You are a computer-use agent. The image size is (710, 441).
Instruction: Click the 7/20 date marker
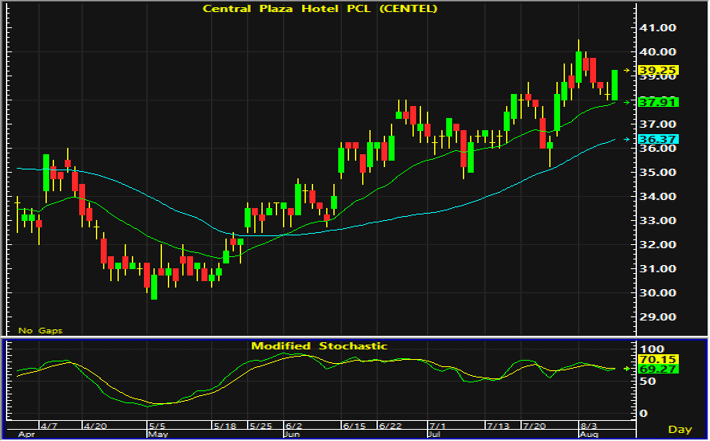pos(534,426)
